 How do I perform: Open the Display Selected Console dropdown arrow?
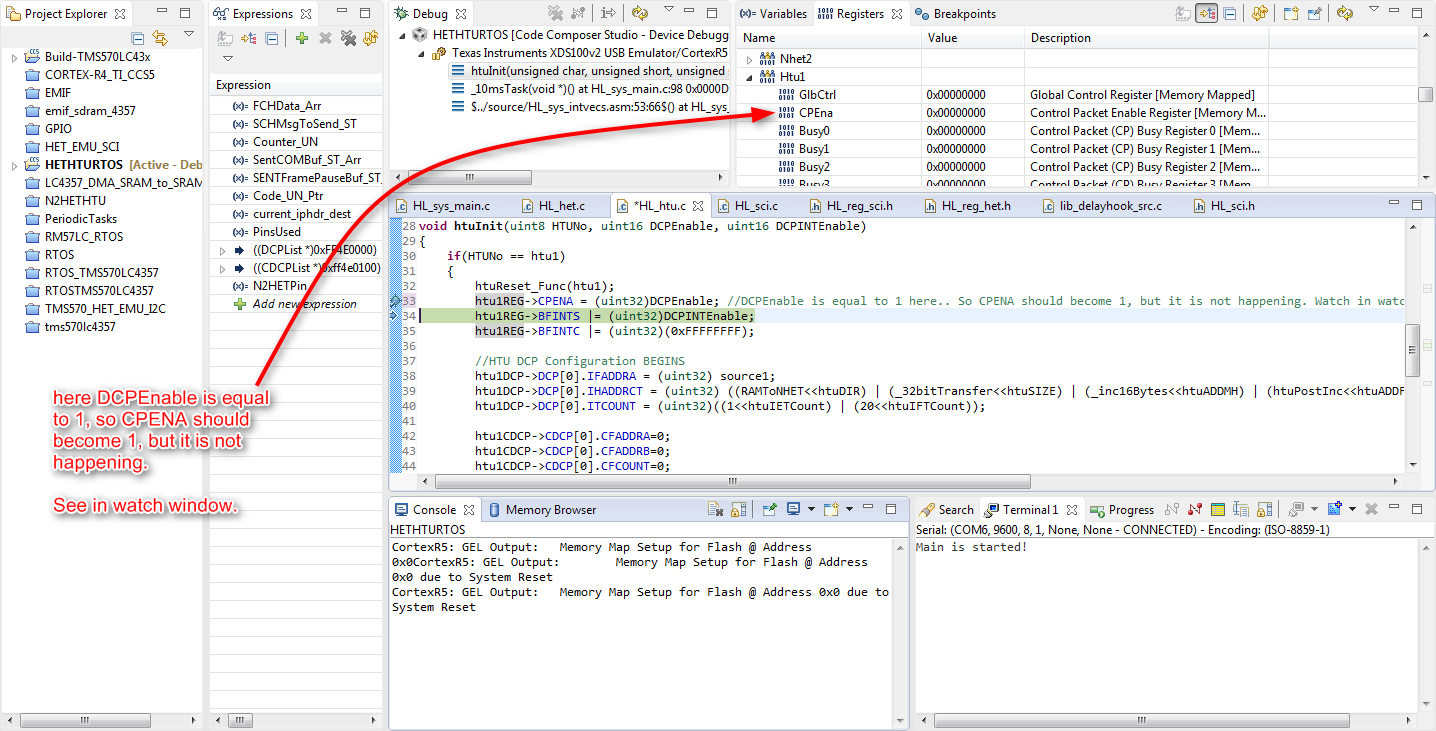[811, 509]
